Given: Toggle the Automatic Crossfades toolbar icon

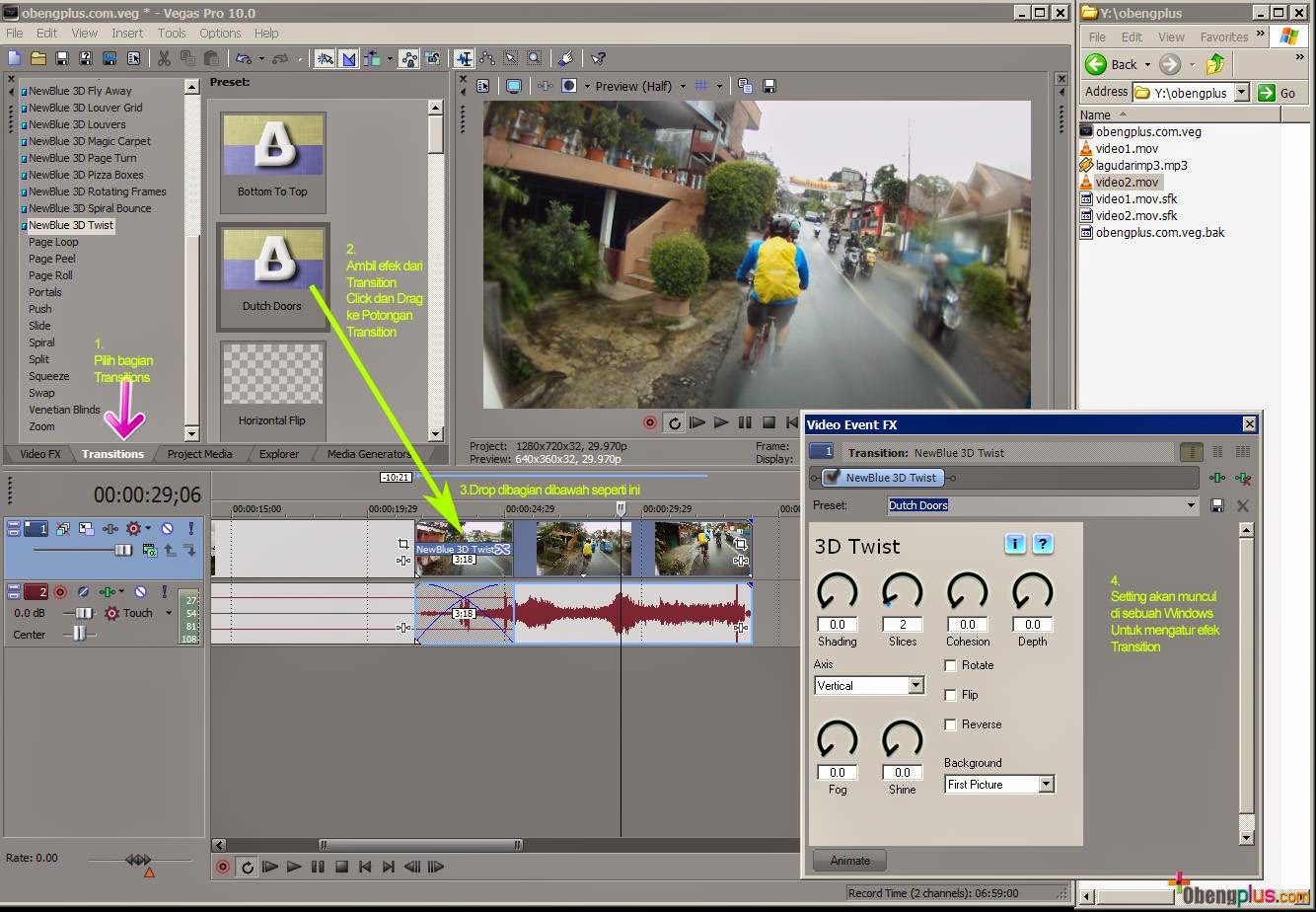Looking at the screenshot, I should coord(348,59).
